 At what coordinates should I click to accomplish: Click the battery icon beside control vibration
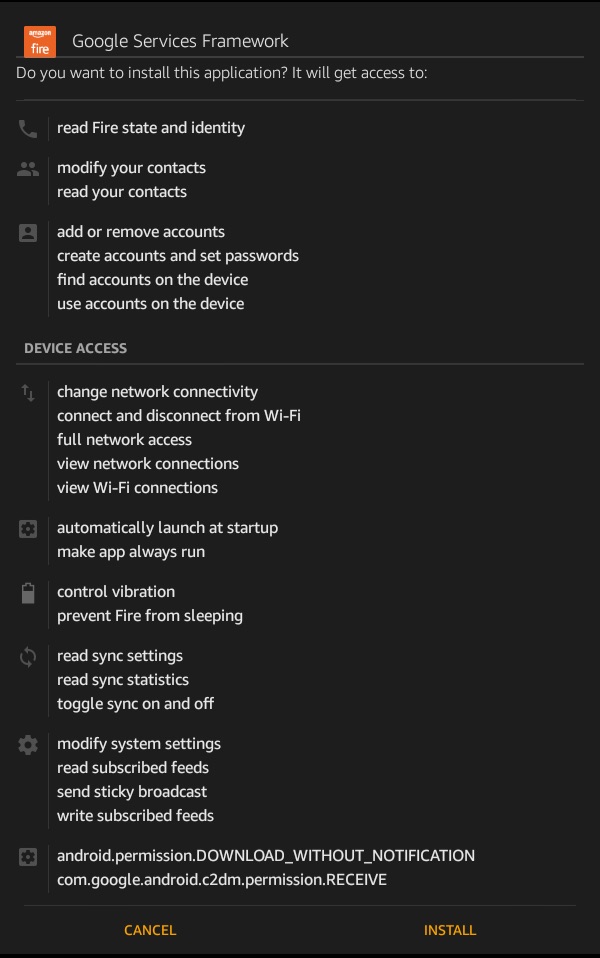pos(28,593)
